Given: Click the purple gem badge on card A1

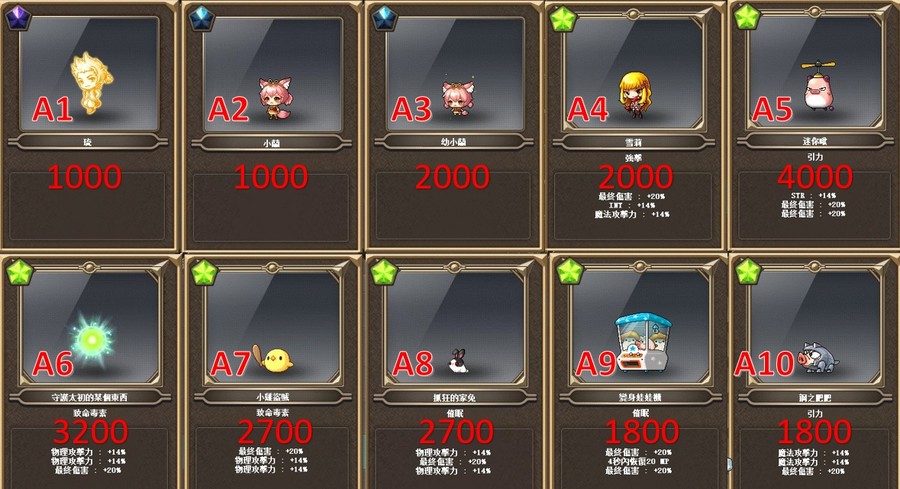Looking at the screenshot, I should click(x=18, y=18).
